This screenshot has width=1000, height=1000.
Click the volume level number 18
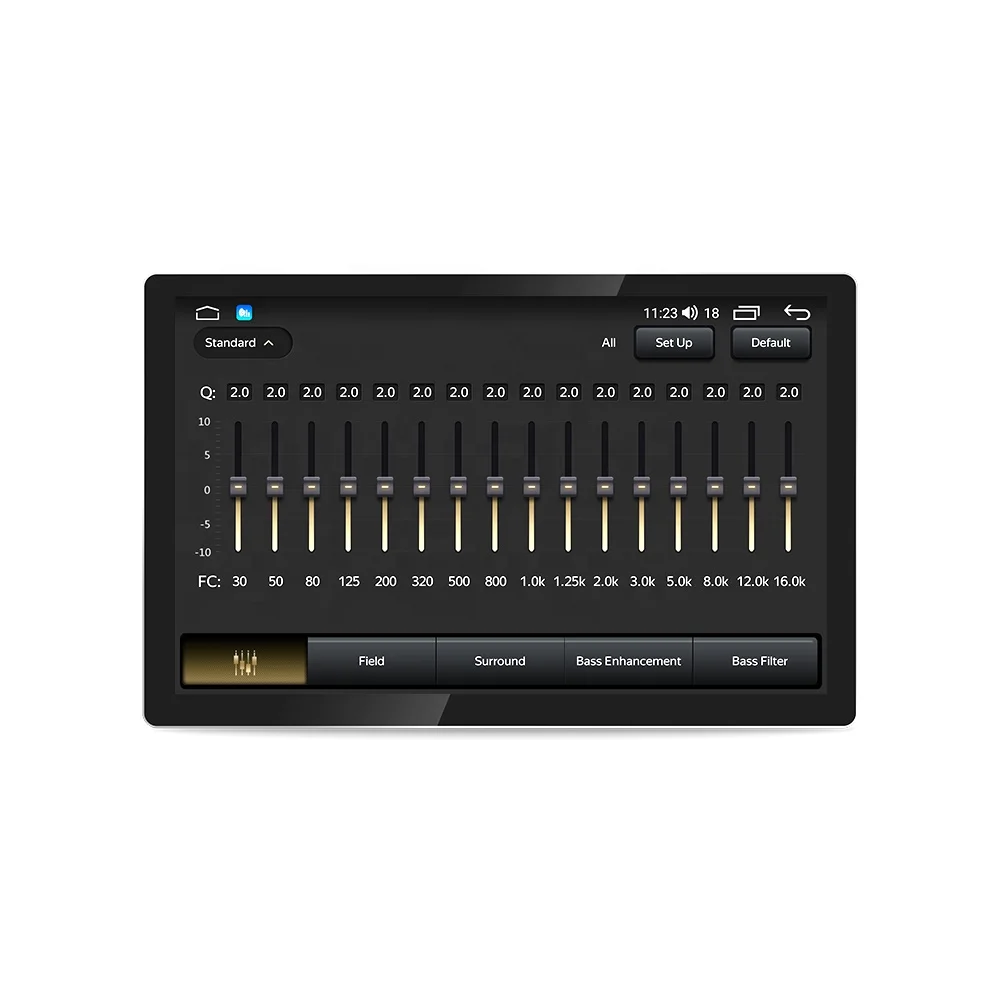point(712,313)
